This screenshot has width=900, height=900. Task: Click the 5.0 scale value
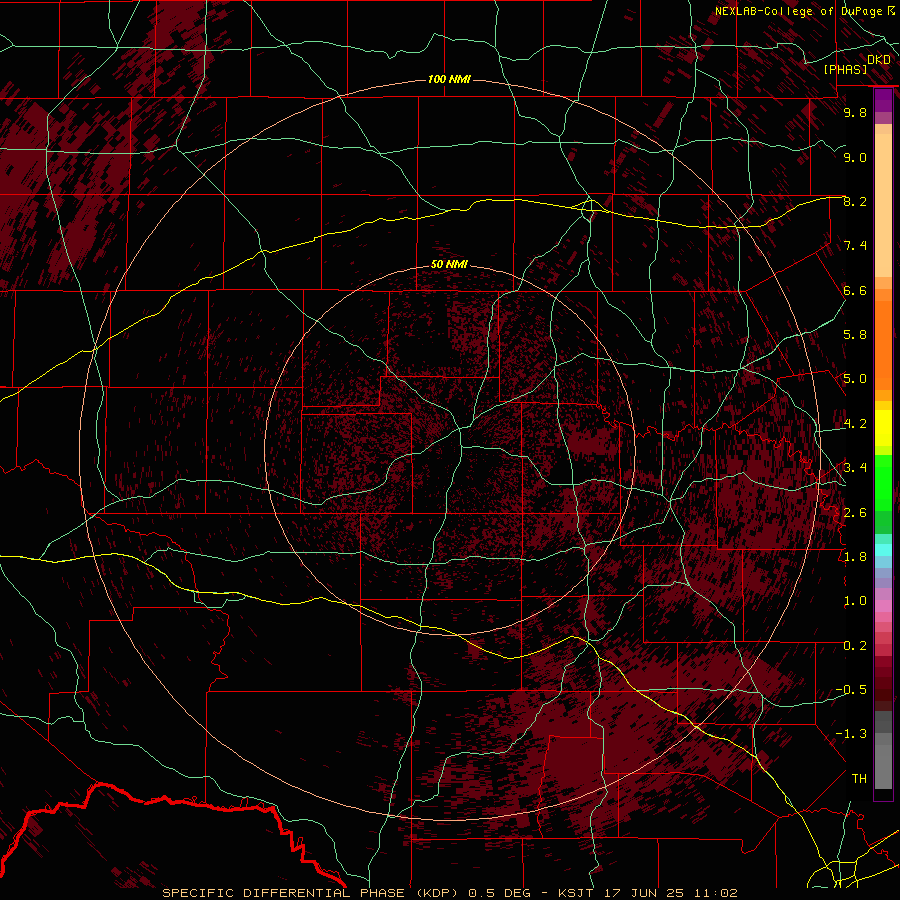click(855, 379)
